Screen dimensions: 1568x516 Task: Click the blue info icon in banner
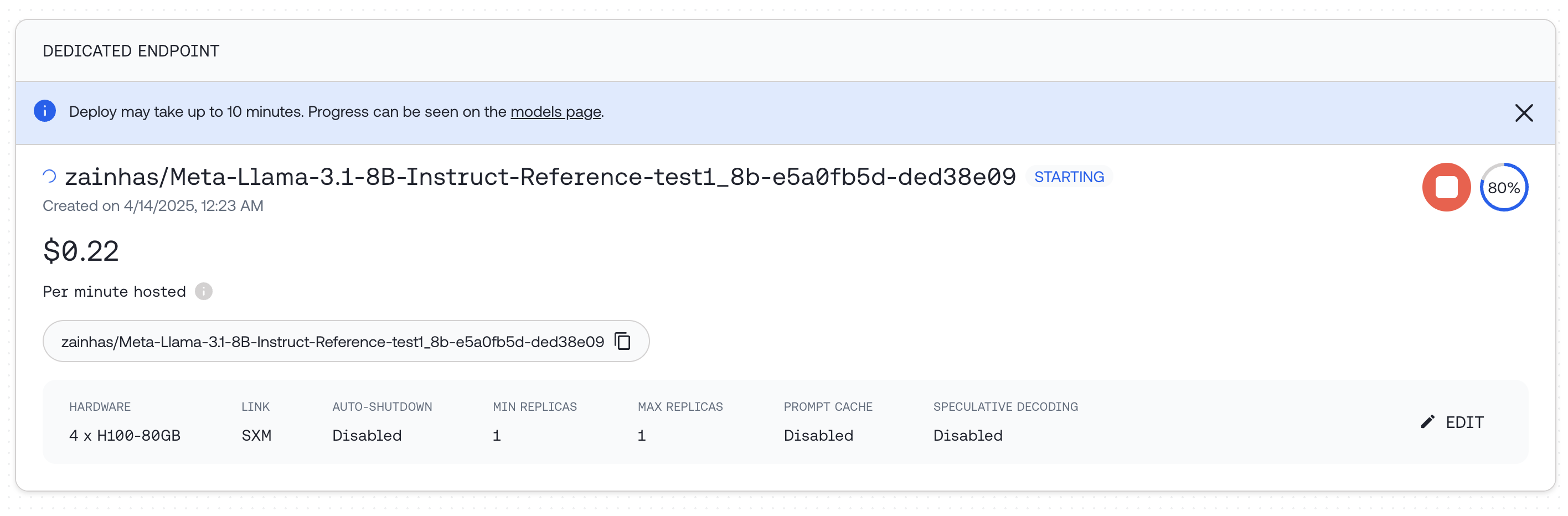(x=44, y=111)
